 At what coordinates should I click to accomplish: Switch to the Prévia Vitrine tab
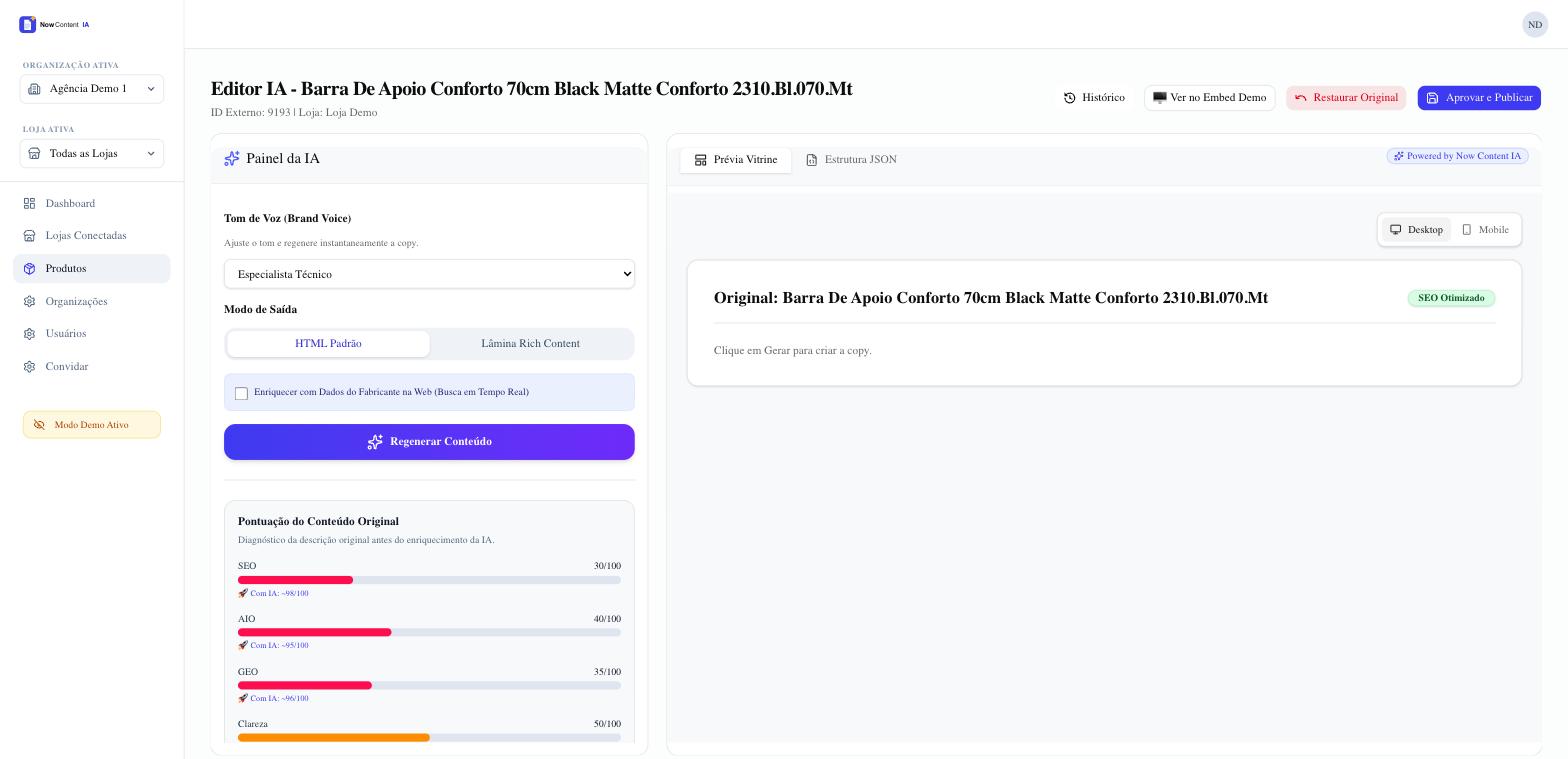[x=736, y=160]
